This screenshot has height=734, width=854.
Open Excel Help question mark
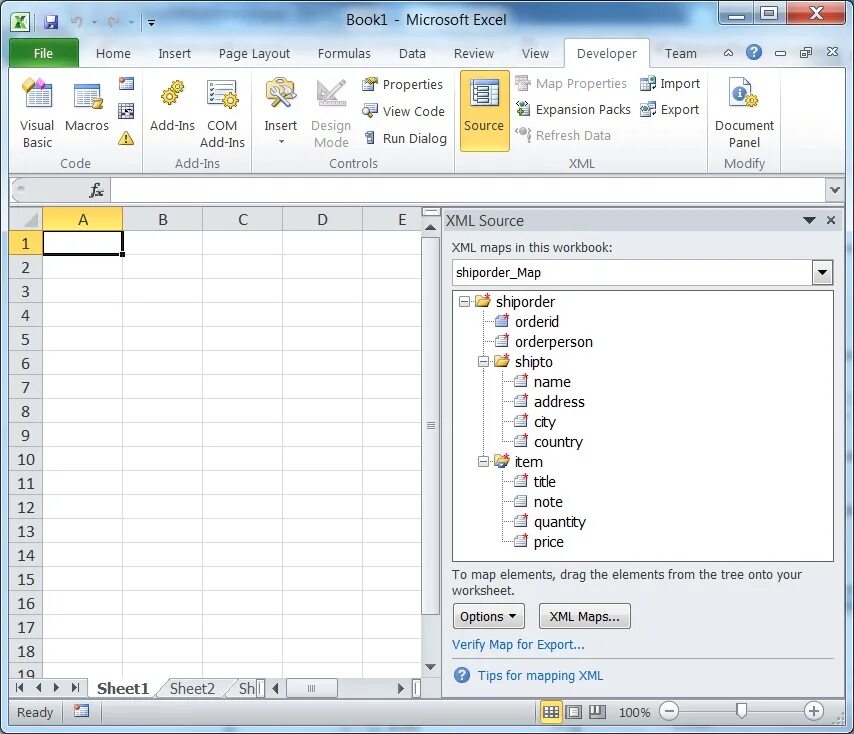pos(754,52)
